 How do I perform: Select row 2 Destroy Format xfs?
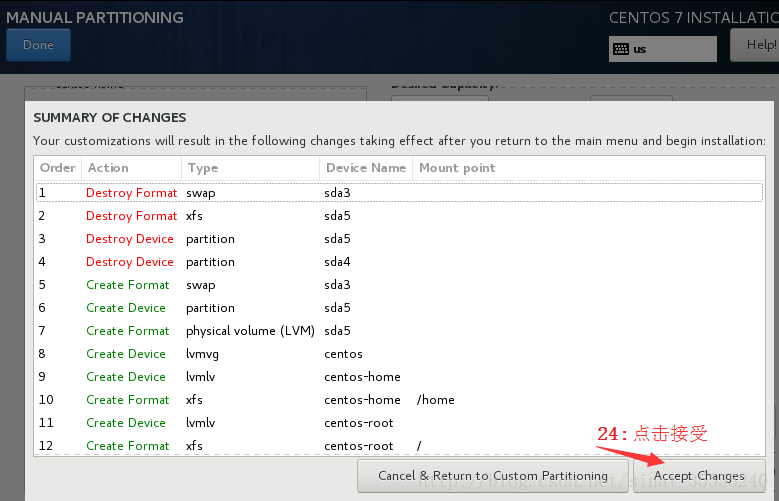coord(399,216)
